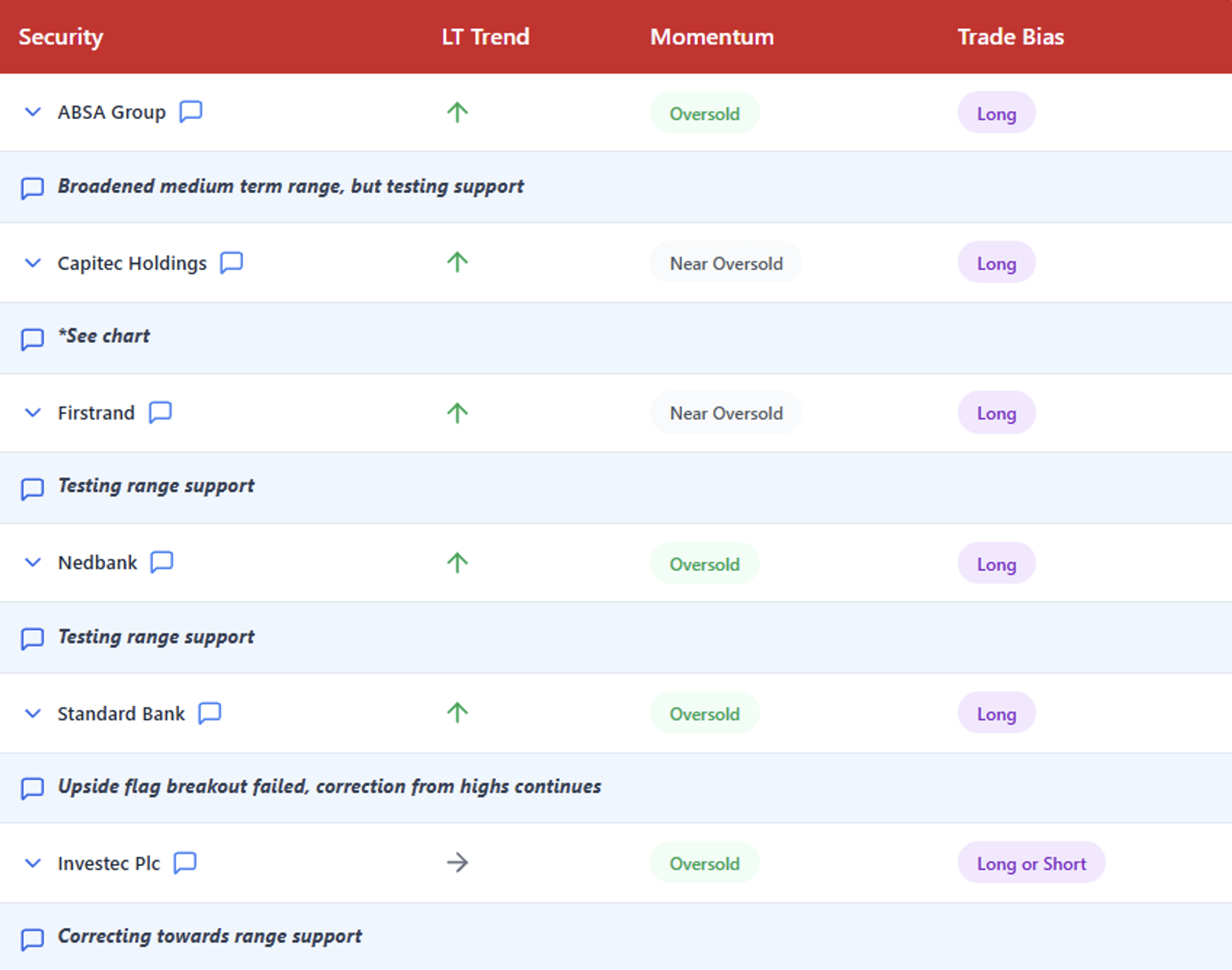1232x970 pixels.
Task: Click Investec Plc's Oversold momentum badge
Action: coord(705,863)
